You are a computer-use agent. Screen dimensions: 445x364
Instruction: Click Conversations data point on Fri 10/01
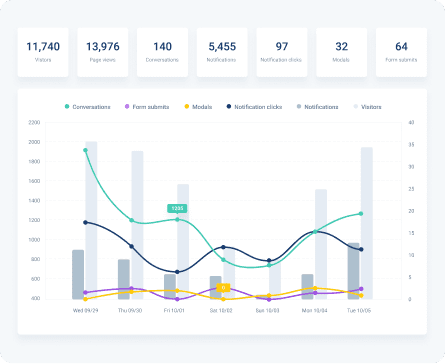coord(177,219)
